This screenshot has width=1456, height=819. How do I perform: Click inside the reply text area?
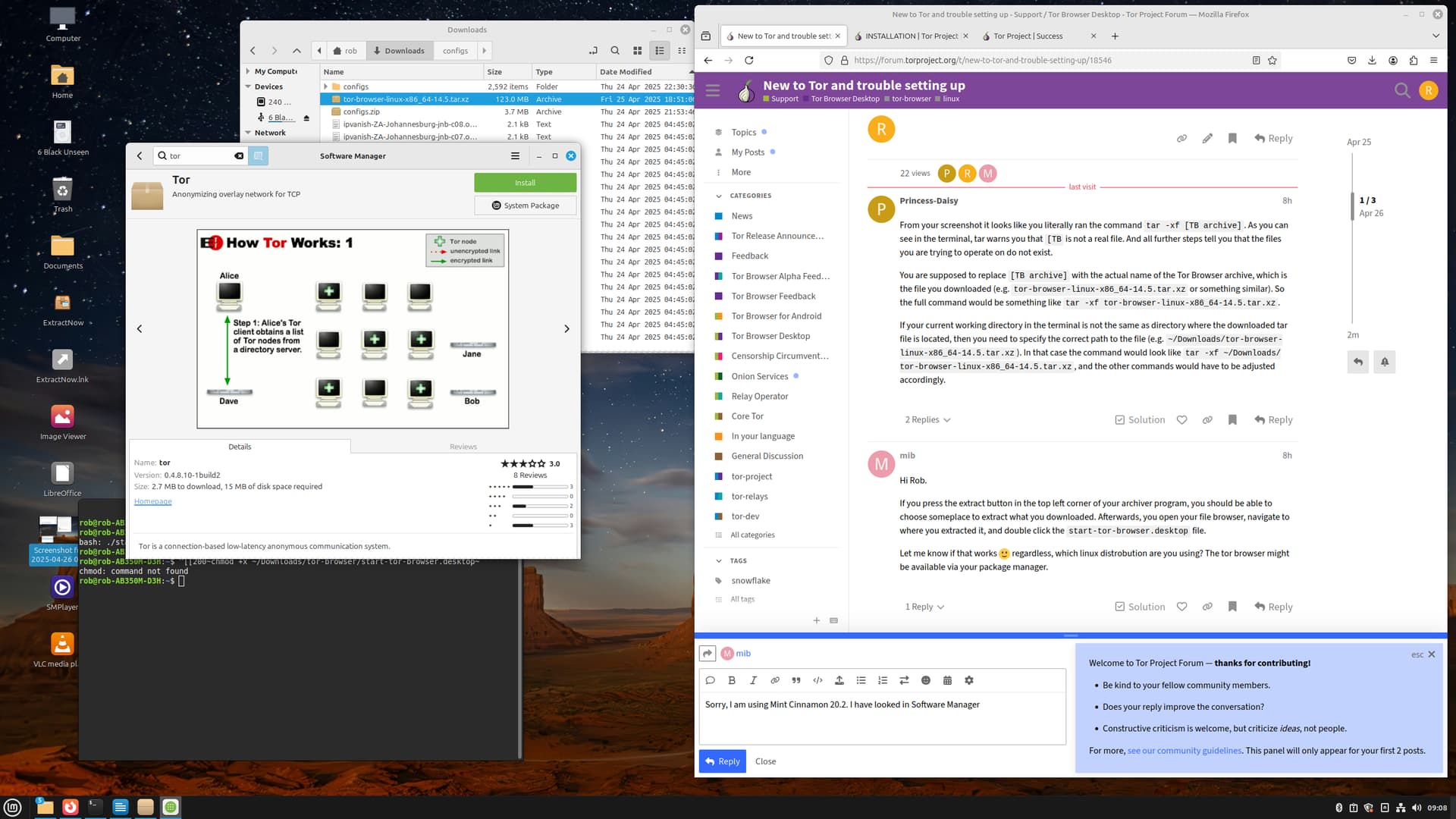[882, 717]
